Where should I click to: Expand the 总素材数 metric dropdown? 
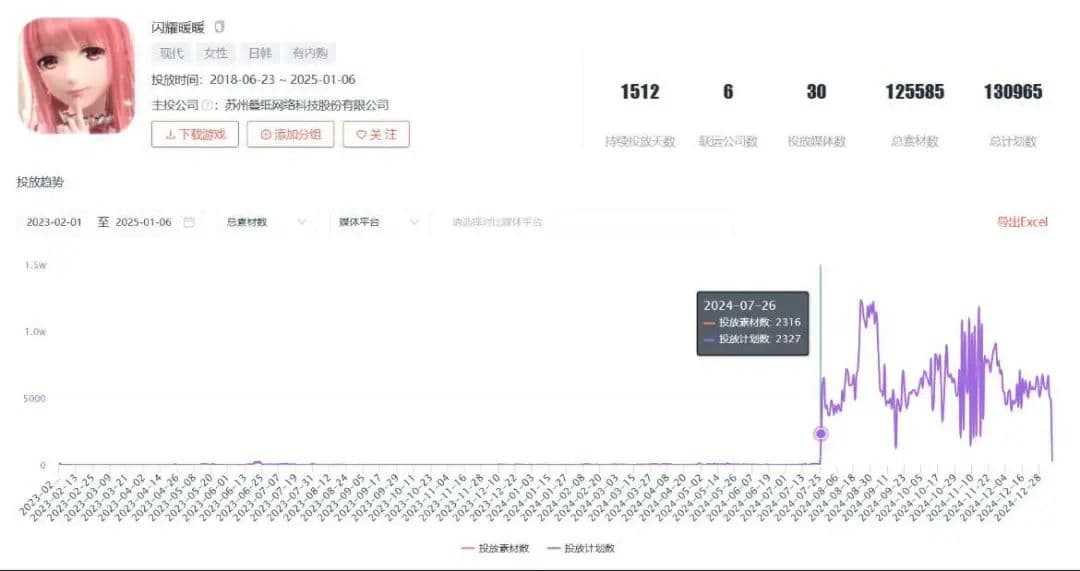pyautogui.click(x=265, y=222)
